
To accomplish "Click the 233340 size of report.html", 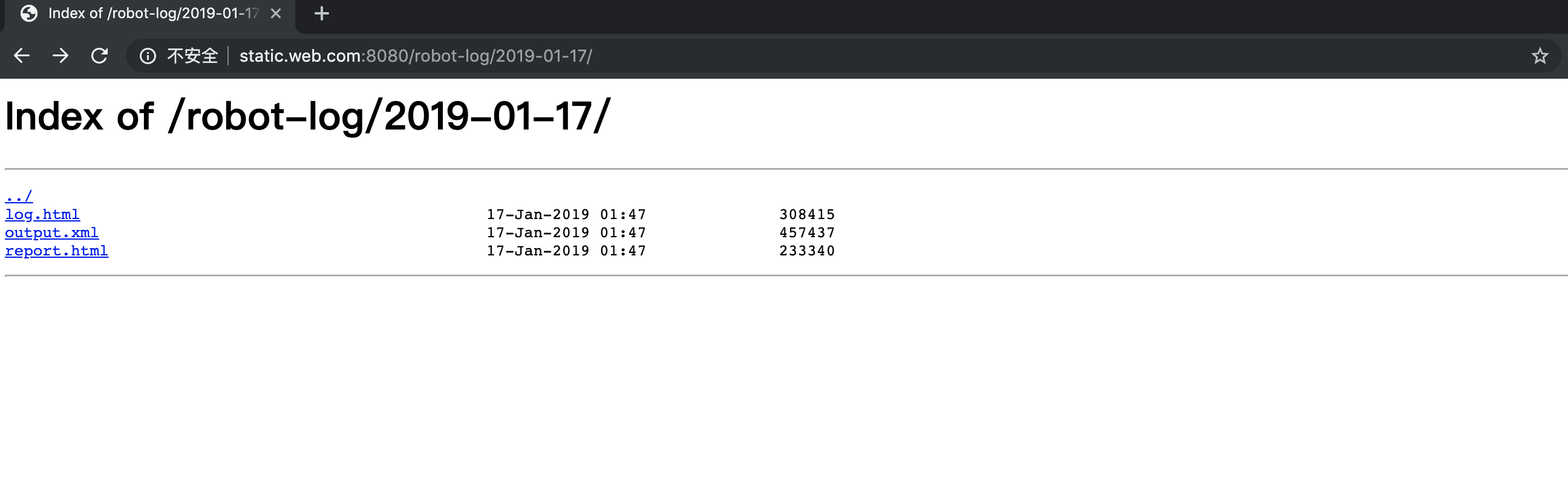I will click(x=807, y=251).
